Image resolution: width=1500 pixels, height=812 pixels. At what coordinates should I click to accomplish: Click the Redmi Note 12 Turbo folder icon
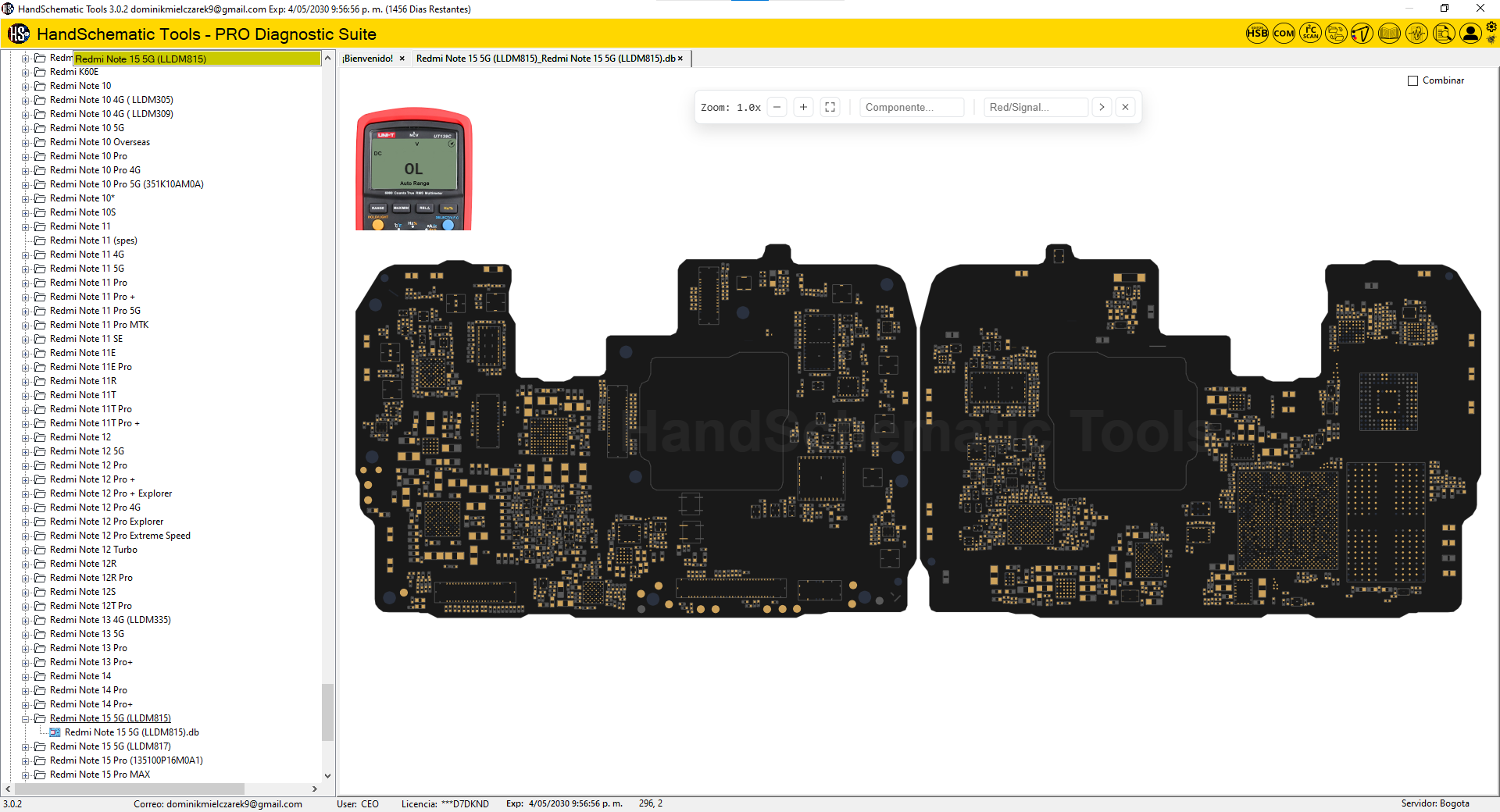pos(40,550)
